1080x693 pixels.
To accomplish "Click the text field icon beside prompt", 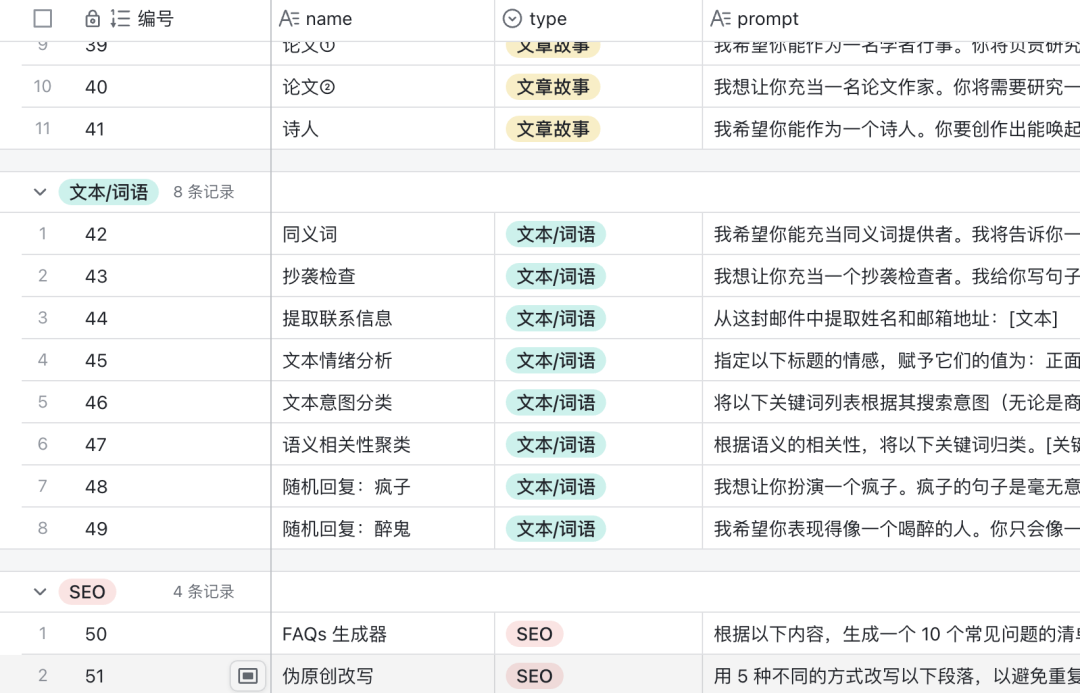I will (720, 19).
